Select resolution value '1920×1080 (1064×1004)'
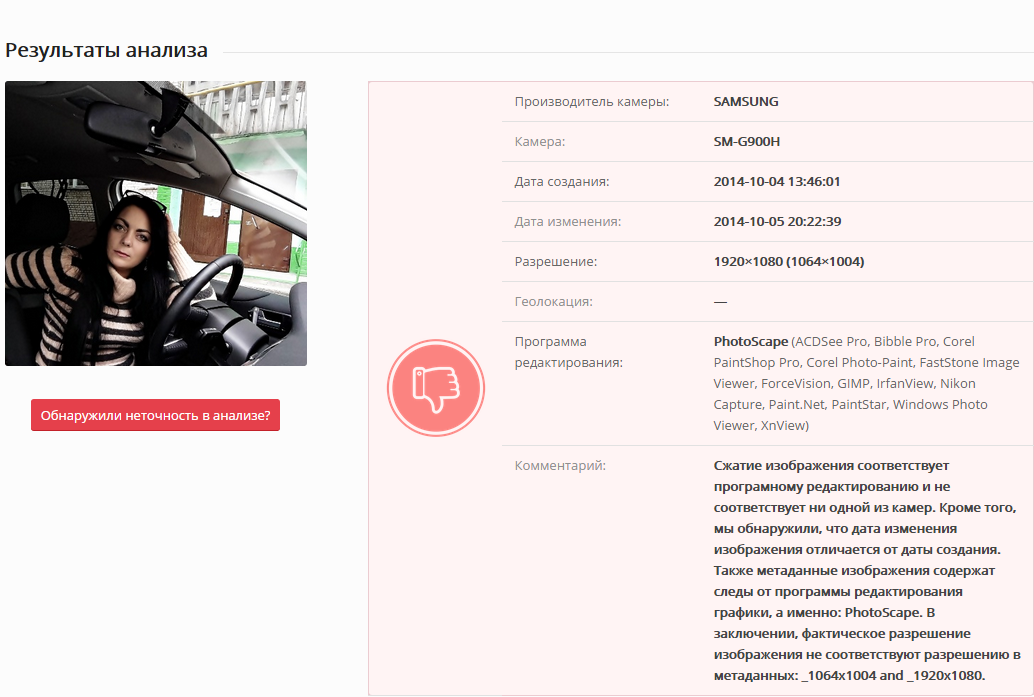 pyautogui.click(x=789, y=262)
